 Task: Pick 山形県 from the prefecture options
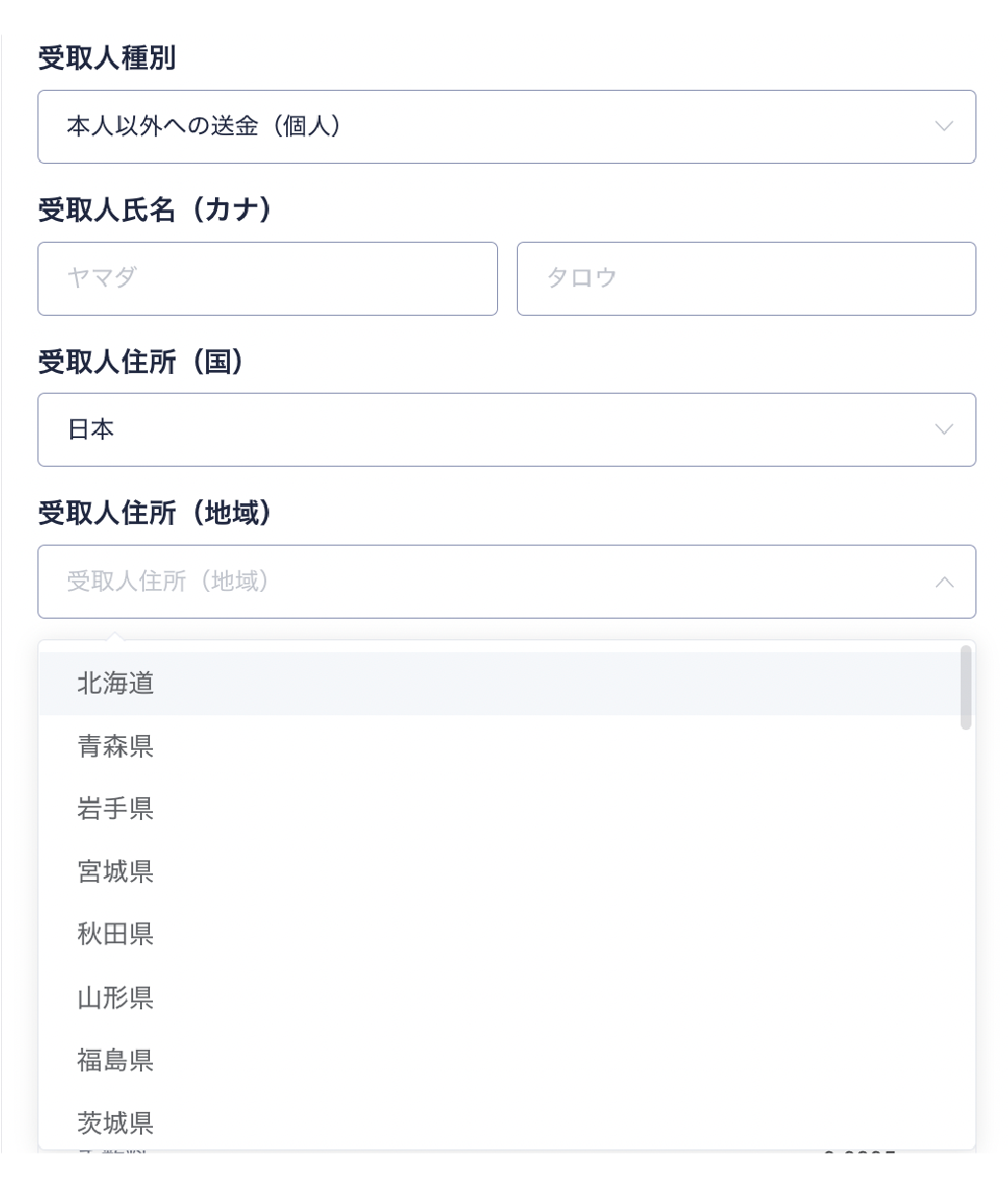click(116, 997)
